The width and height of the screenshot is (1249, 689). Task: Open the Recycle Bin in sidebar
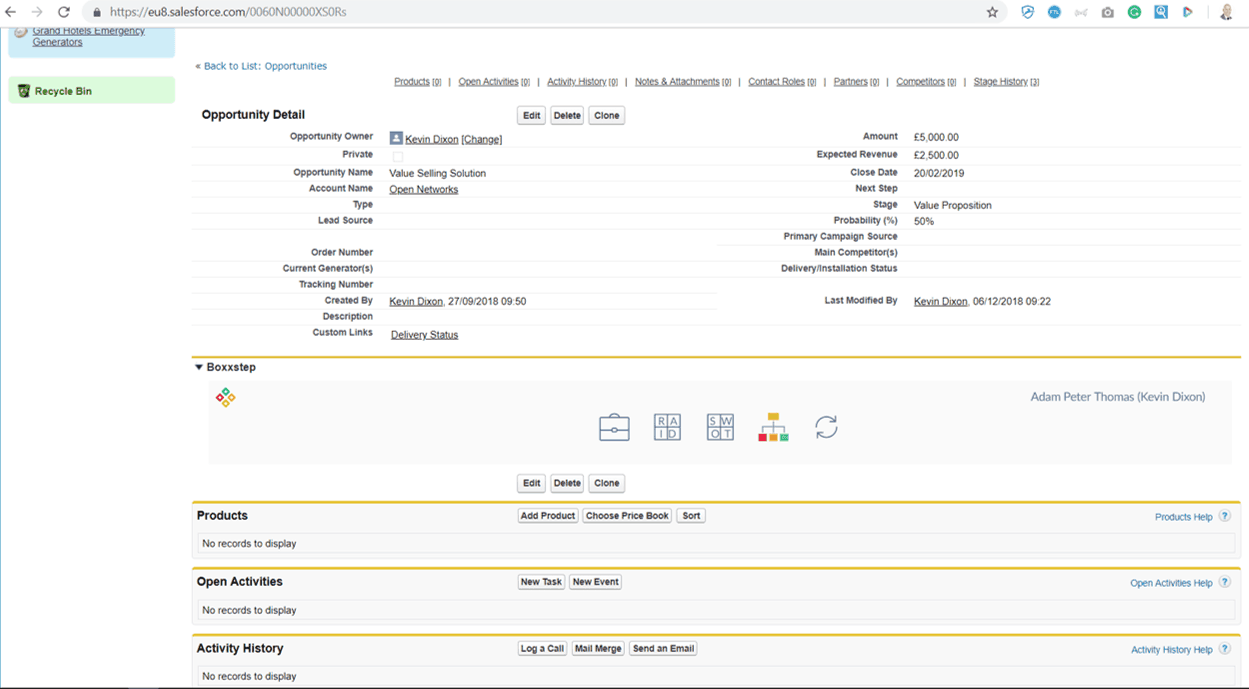63,91
